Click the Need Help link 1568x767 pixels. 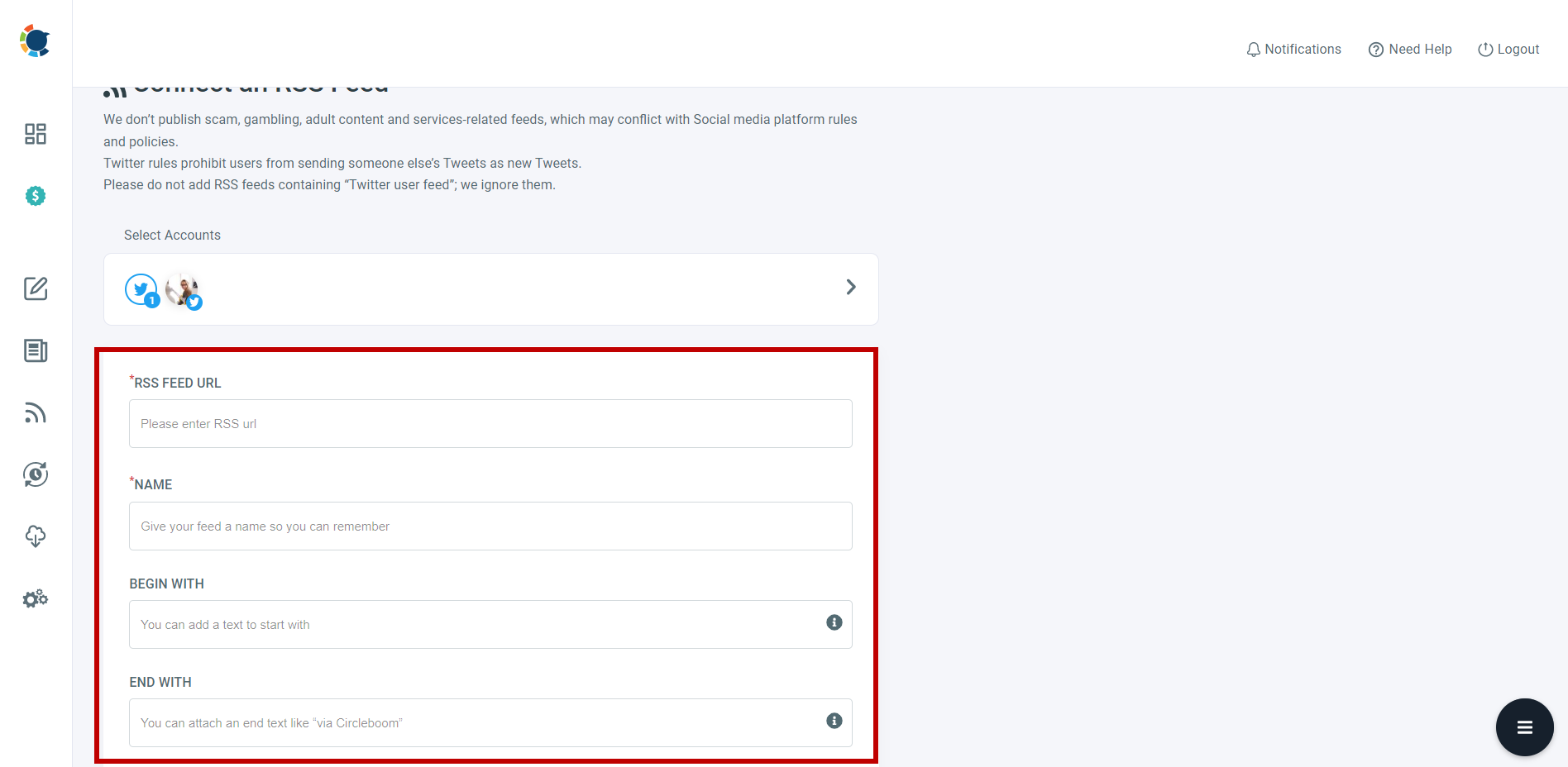(1410, 50)
